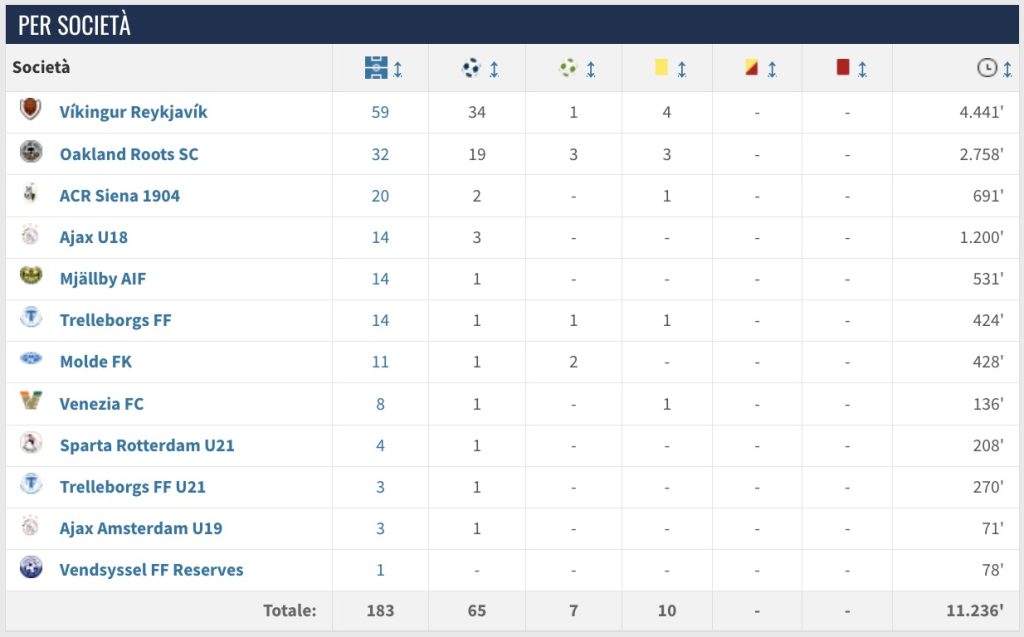Click Ajax U18's 14 appearances link

click(x=380, y=238)
